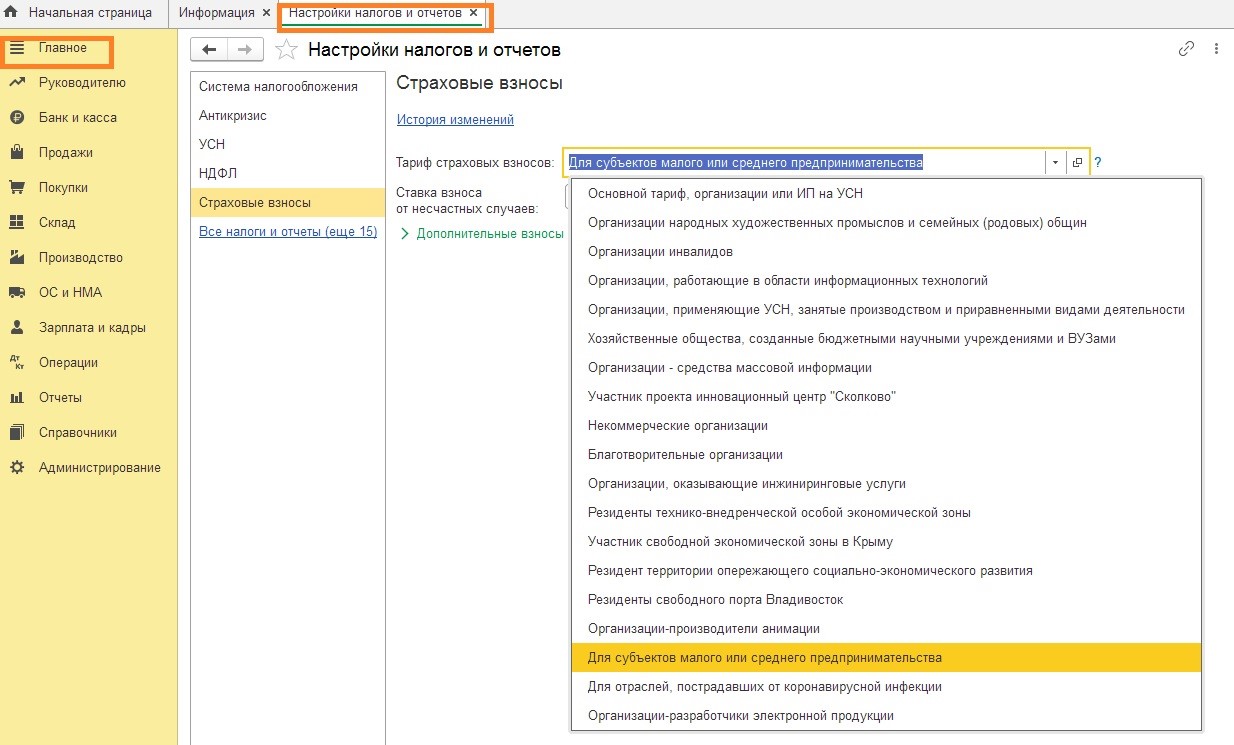
Task: Choose the Благотворительные организации option
Action: [x=886, y=455]
